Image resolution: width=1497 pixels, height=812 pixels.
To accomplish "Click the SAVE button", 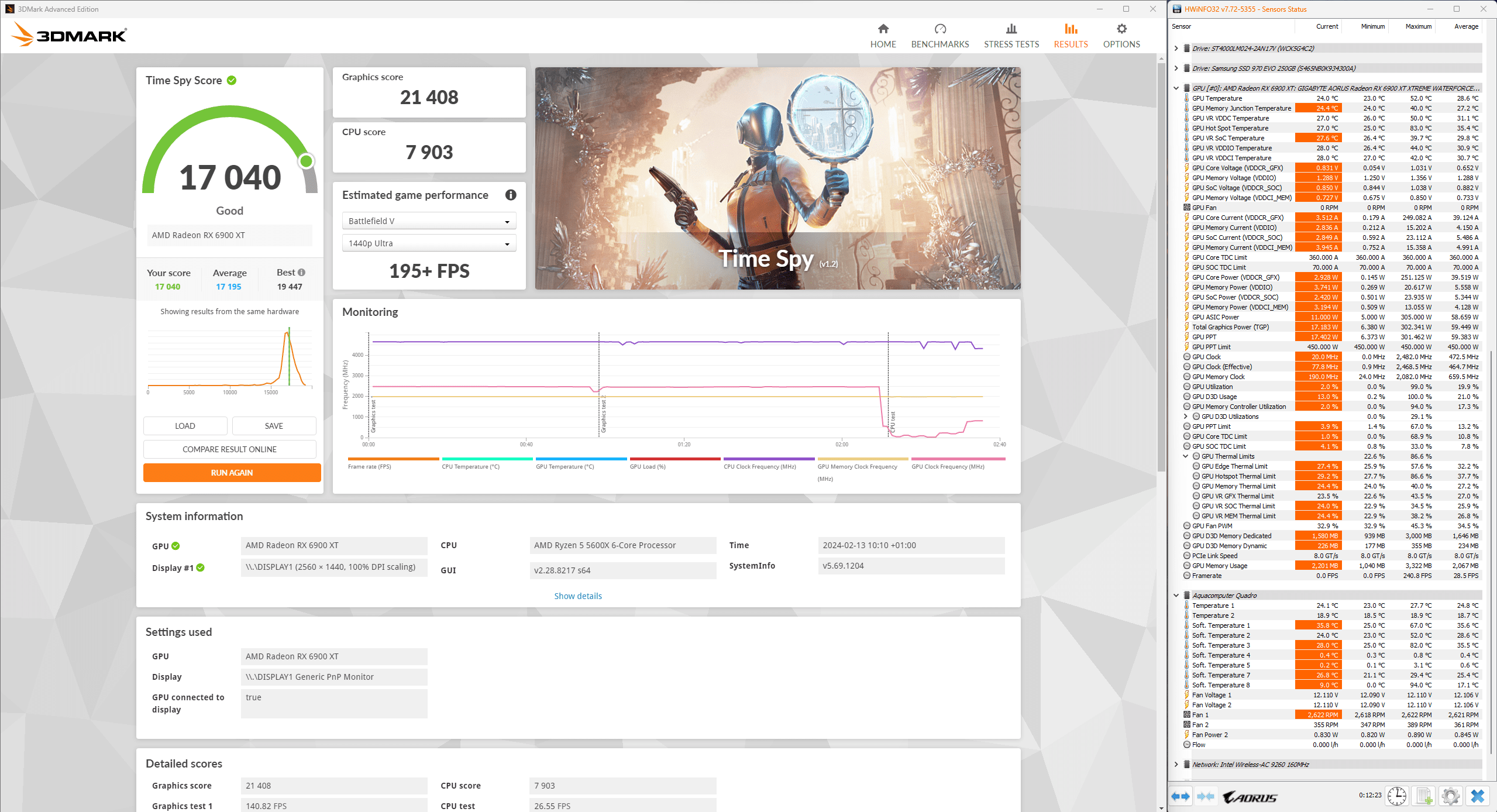I will [274, 426].
